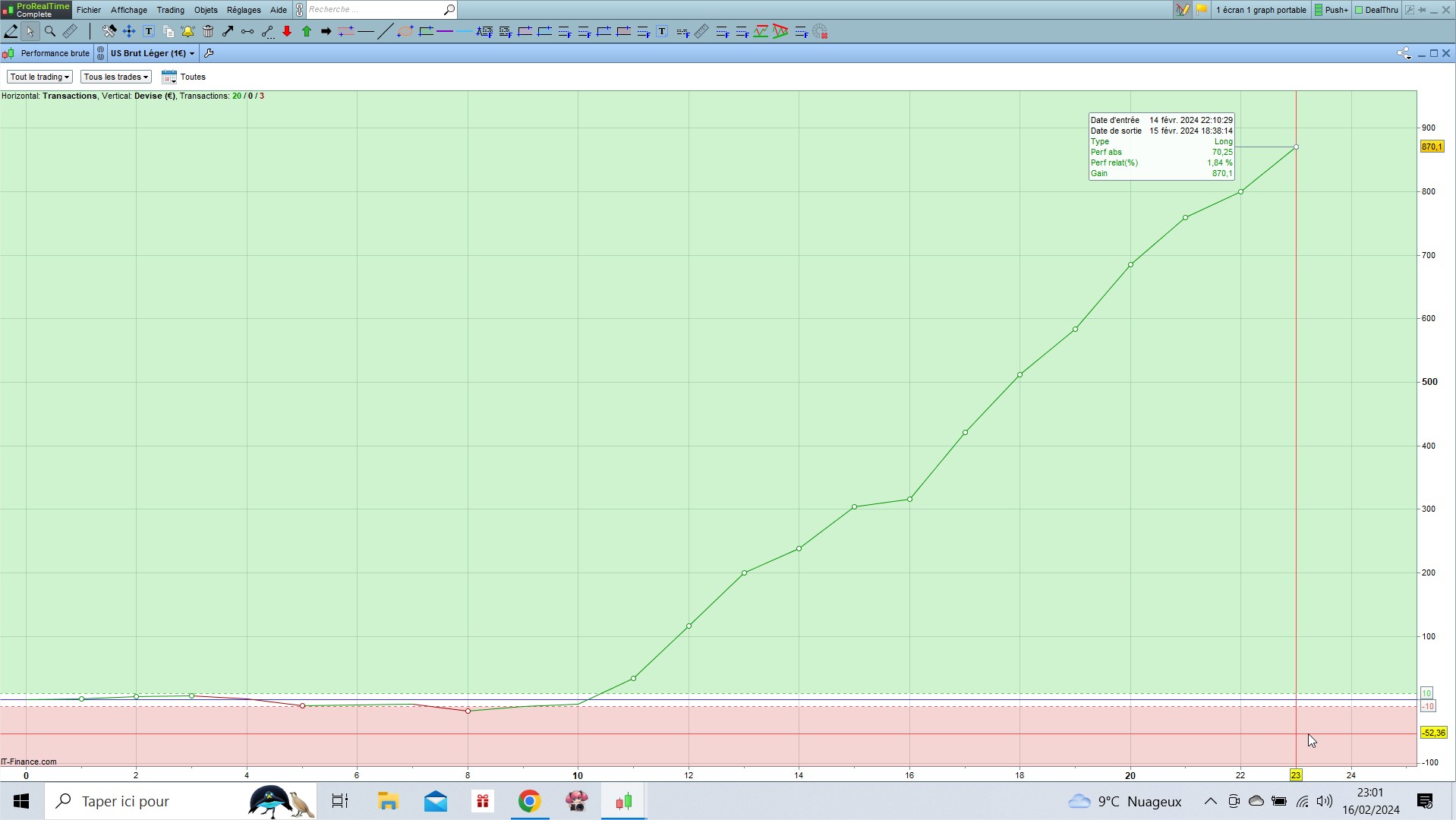Toggle the DealThru indicator
The height and width of the screenshot is (820, 1456).
click(x=1376, y=10)
